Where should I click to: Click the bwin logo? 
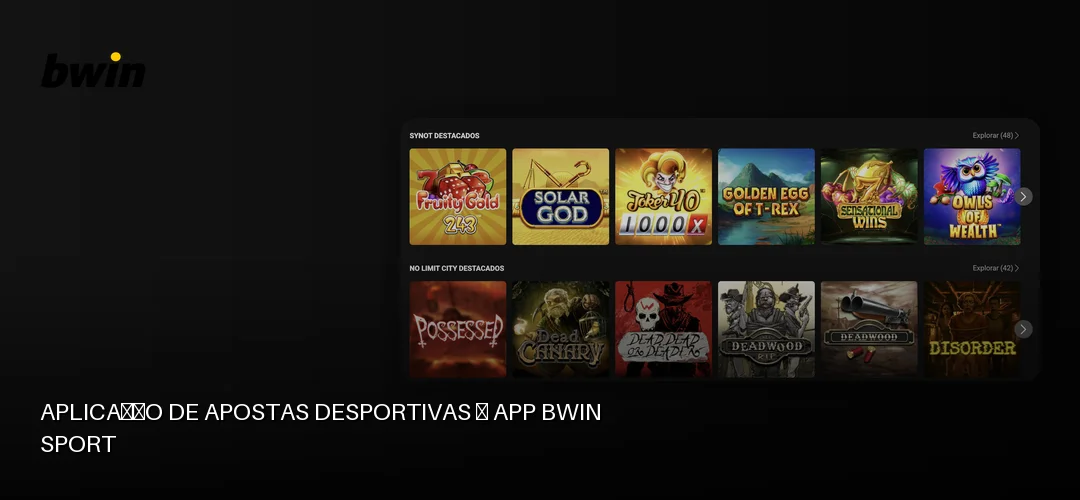pyautogui.click(x=93, y=70)
